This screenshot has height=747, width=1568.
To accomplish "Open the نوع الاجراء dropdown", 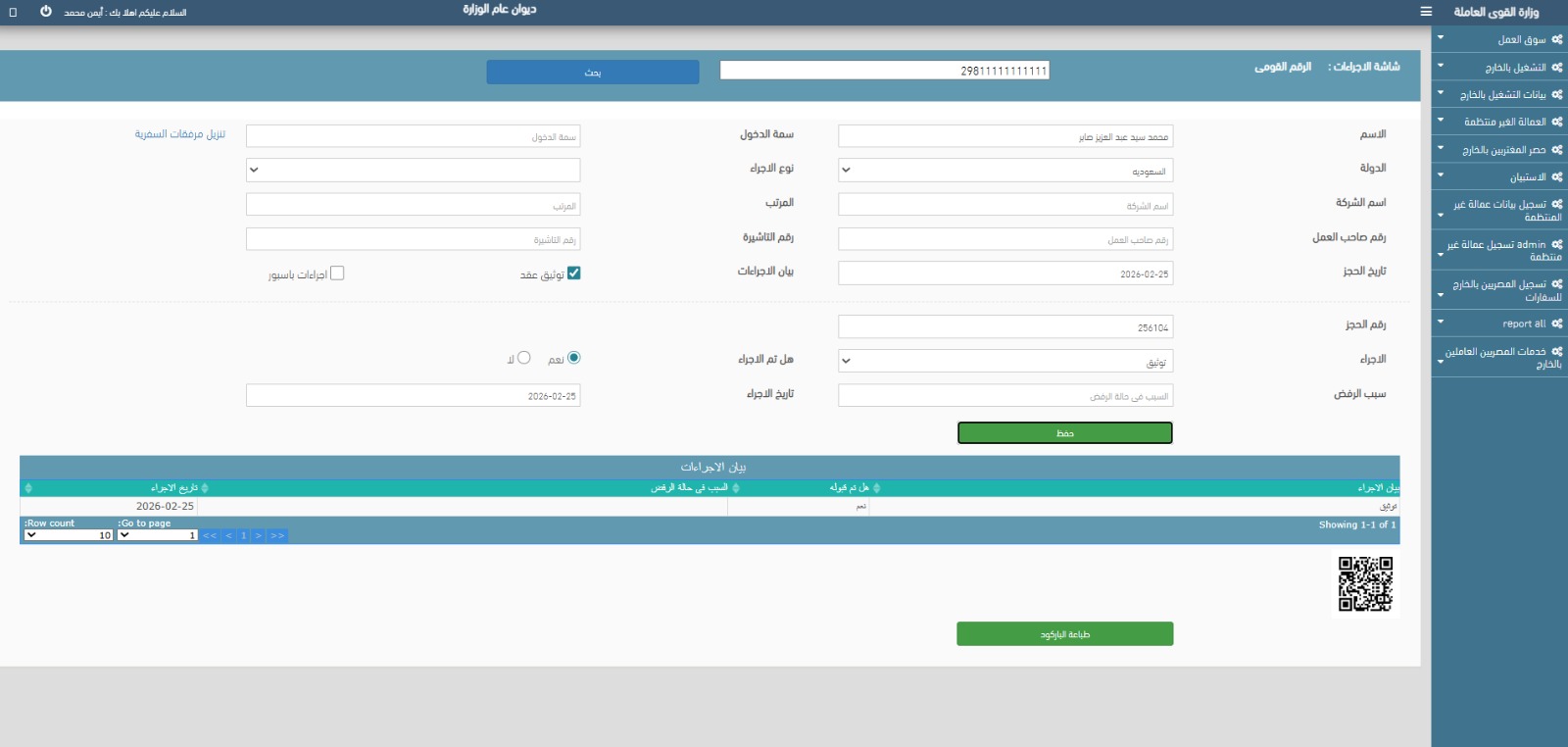I will tap(413, 170).
